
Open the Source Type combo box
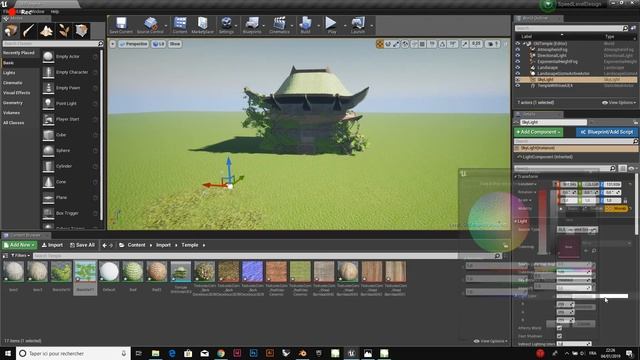[577, 230]
